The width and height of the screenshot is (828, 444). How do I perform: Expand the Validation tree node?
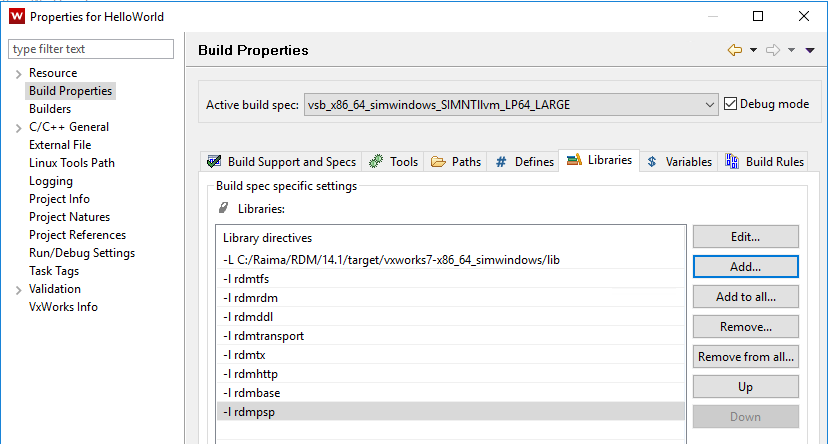tap(18, 290)
